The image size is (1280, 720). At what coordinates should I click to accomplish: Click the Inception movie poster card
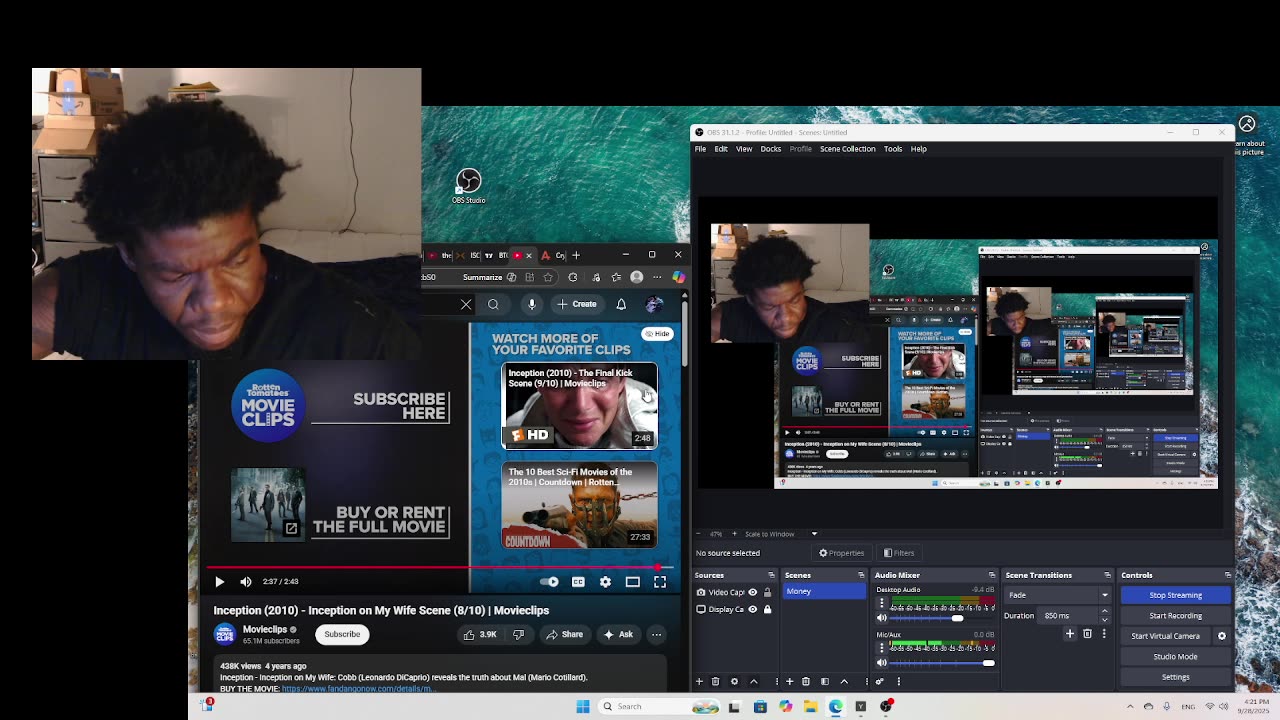coord(268,504)
